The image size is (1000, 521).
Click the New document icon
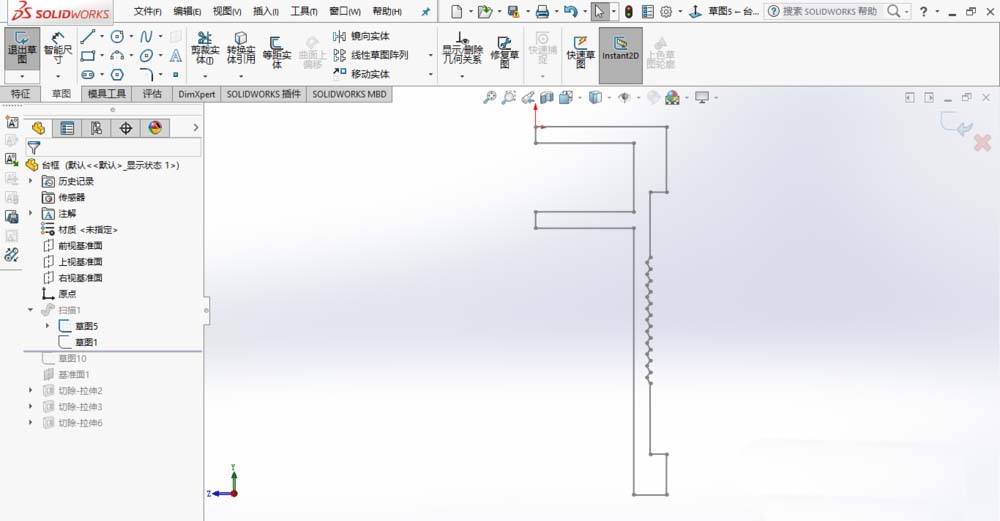[x=457, y=11]
